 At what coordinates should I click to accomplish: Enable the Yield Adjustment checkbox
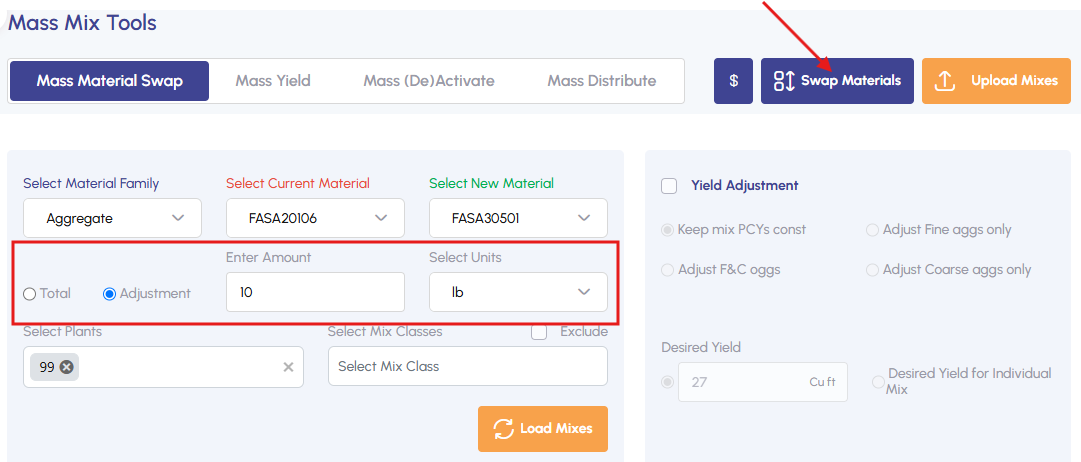click(669, 185)
